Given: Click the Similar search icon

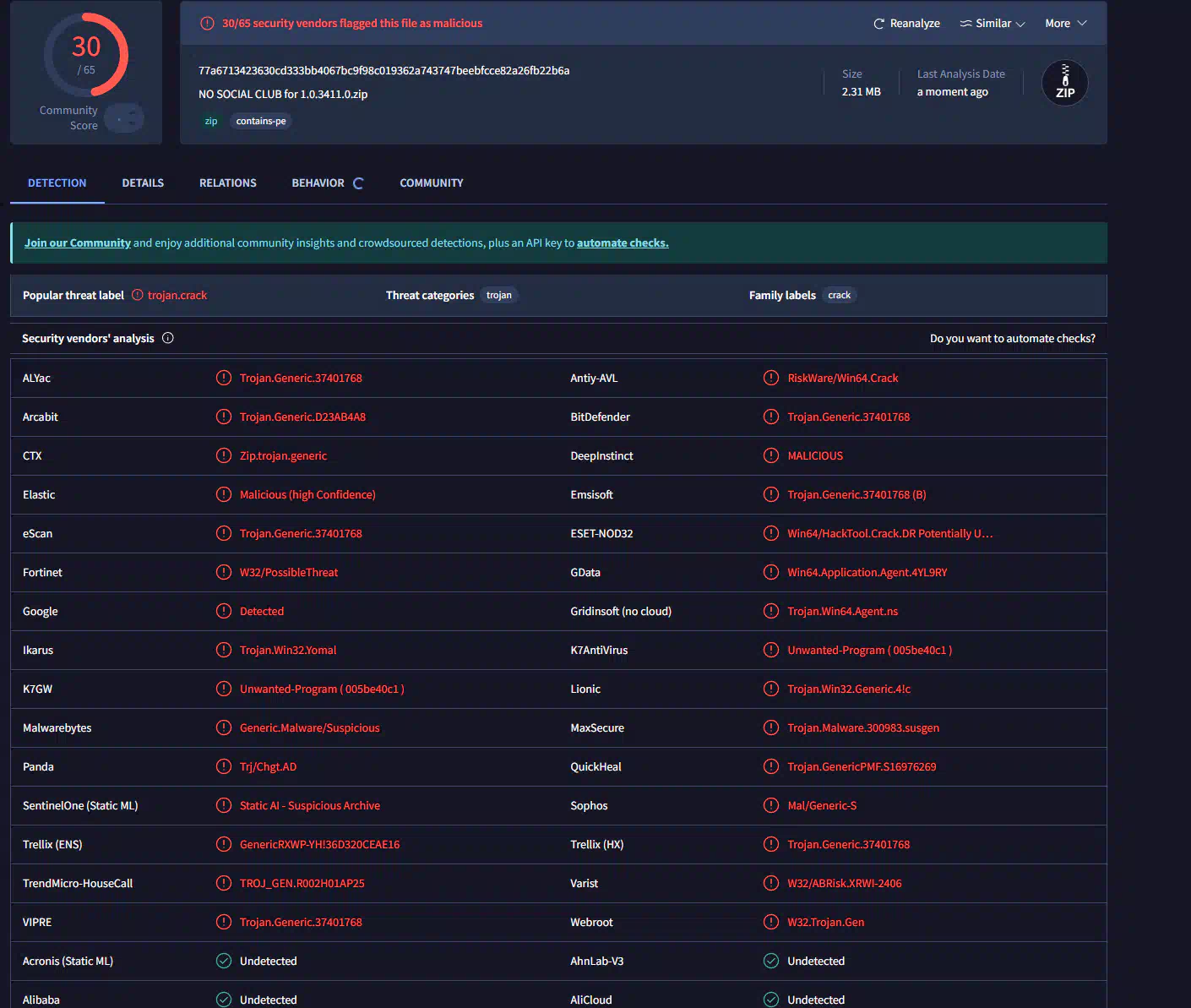Looking at the screenshot, I should 965,24.
